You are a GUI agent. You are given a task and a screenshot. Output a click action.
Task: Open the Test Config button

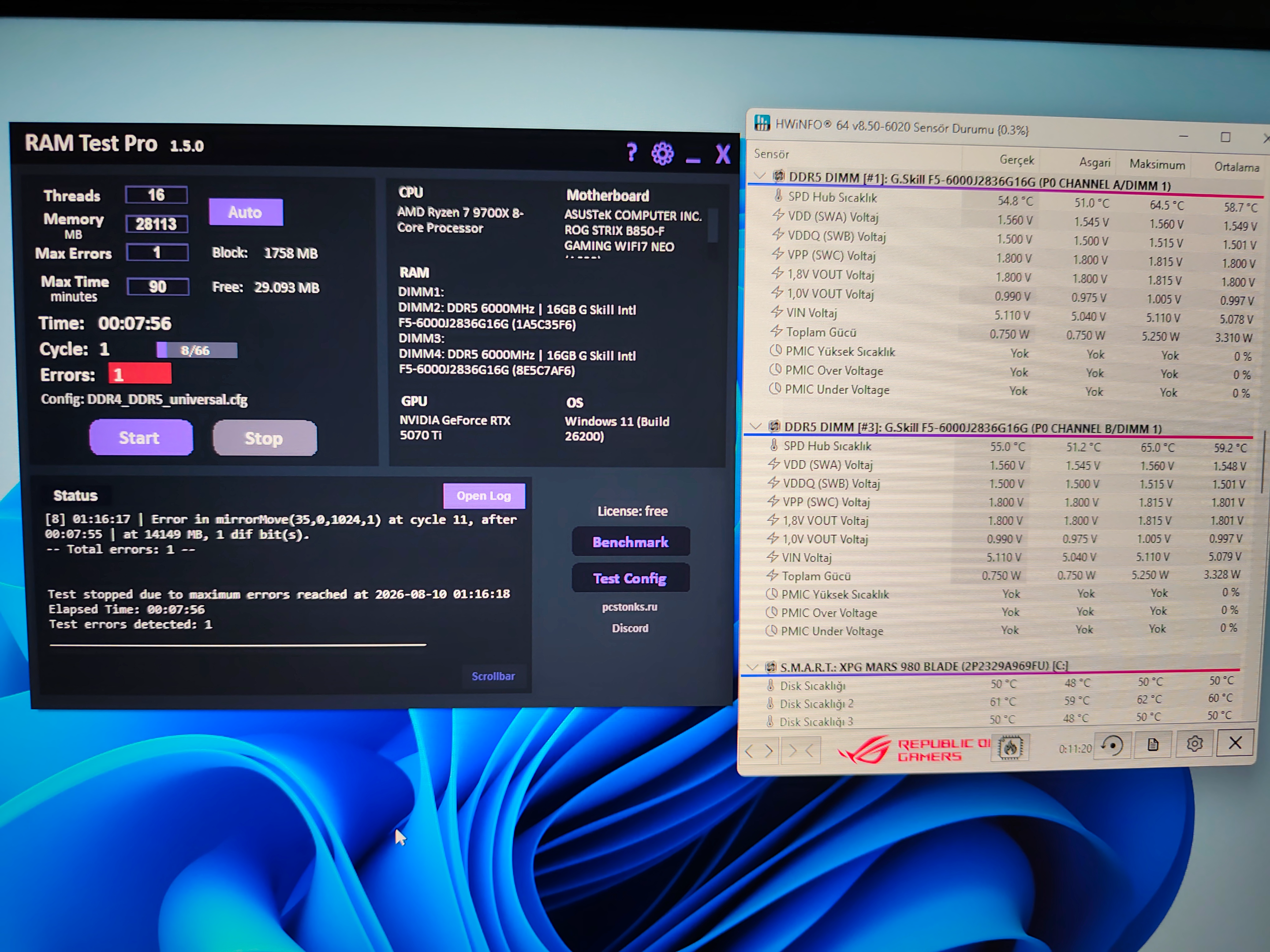(x=631, y=578)
